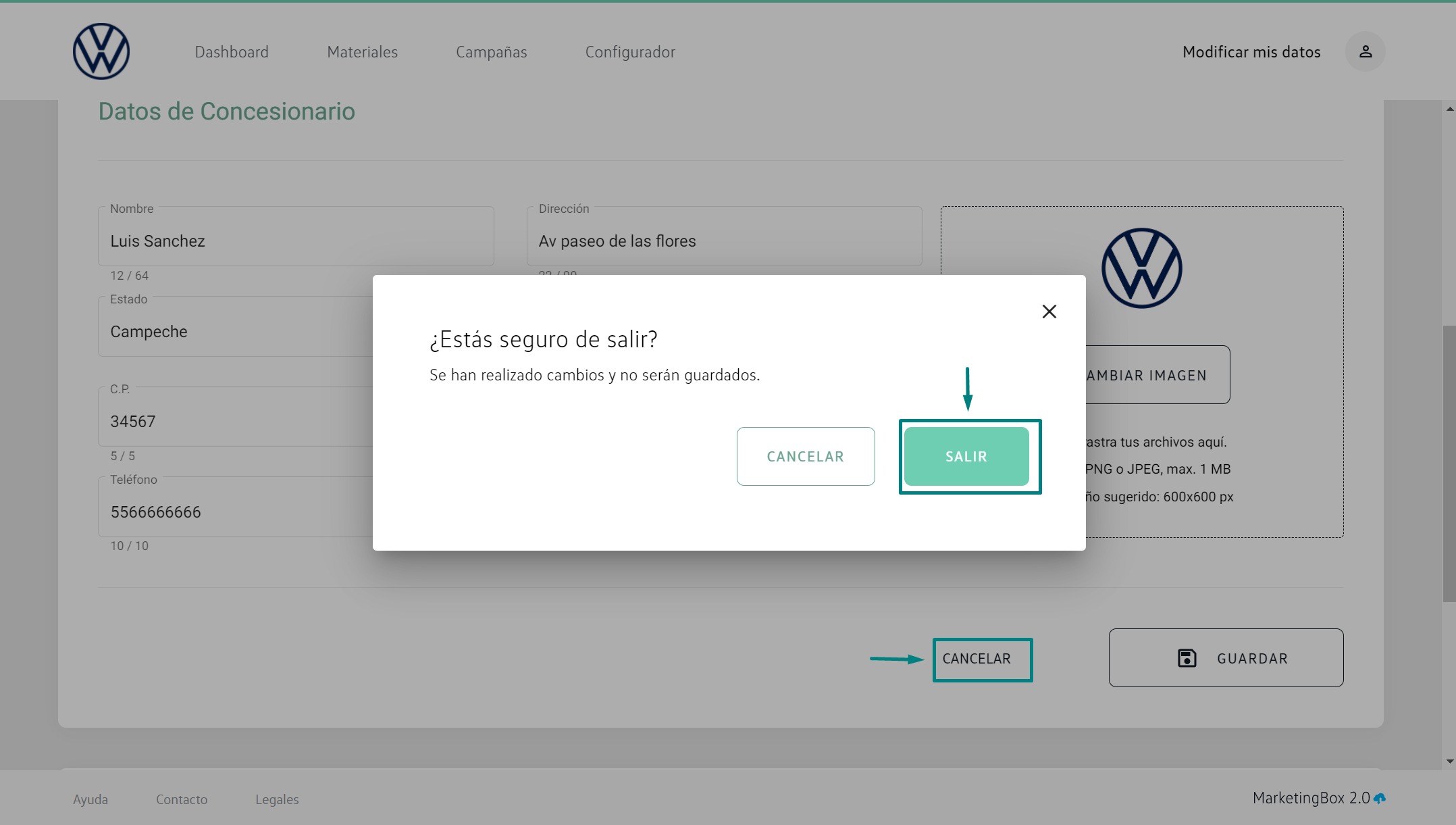The width and height of the screenshot is (1456, 825).
Task: Click the save disk icon
Action: (1187, 658)
